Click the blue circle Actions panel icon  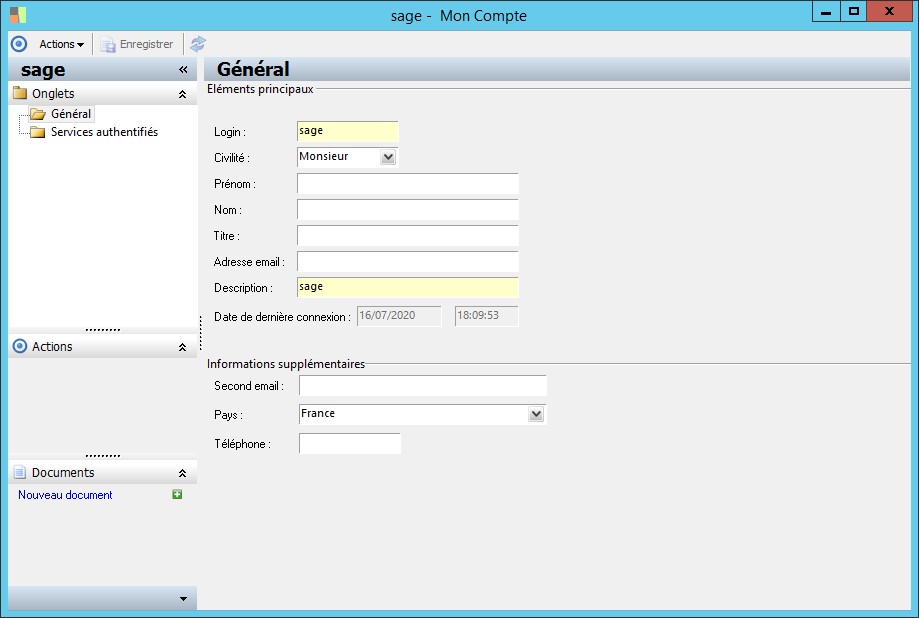pyautogui.click(x=20, y=346)
